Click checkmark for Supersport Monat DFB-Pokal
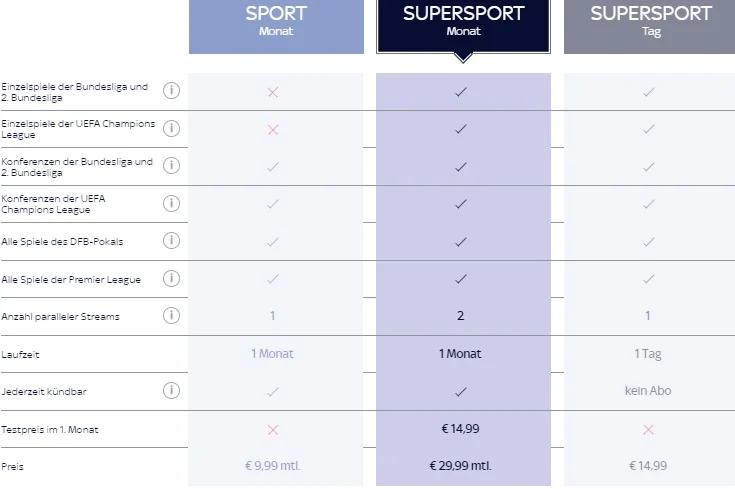This screenshot has width=735, height=489. (461, 241)
